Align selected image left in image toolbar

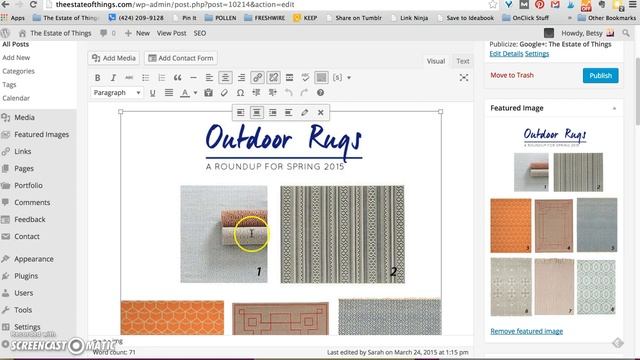point(240,113)
